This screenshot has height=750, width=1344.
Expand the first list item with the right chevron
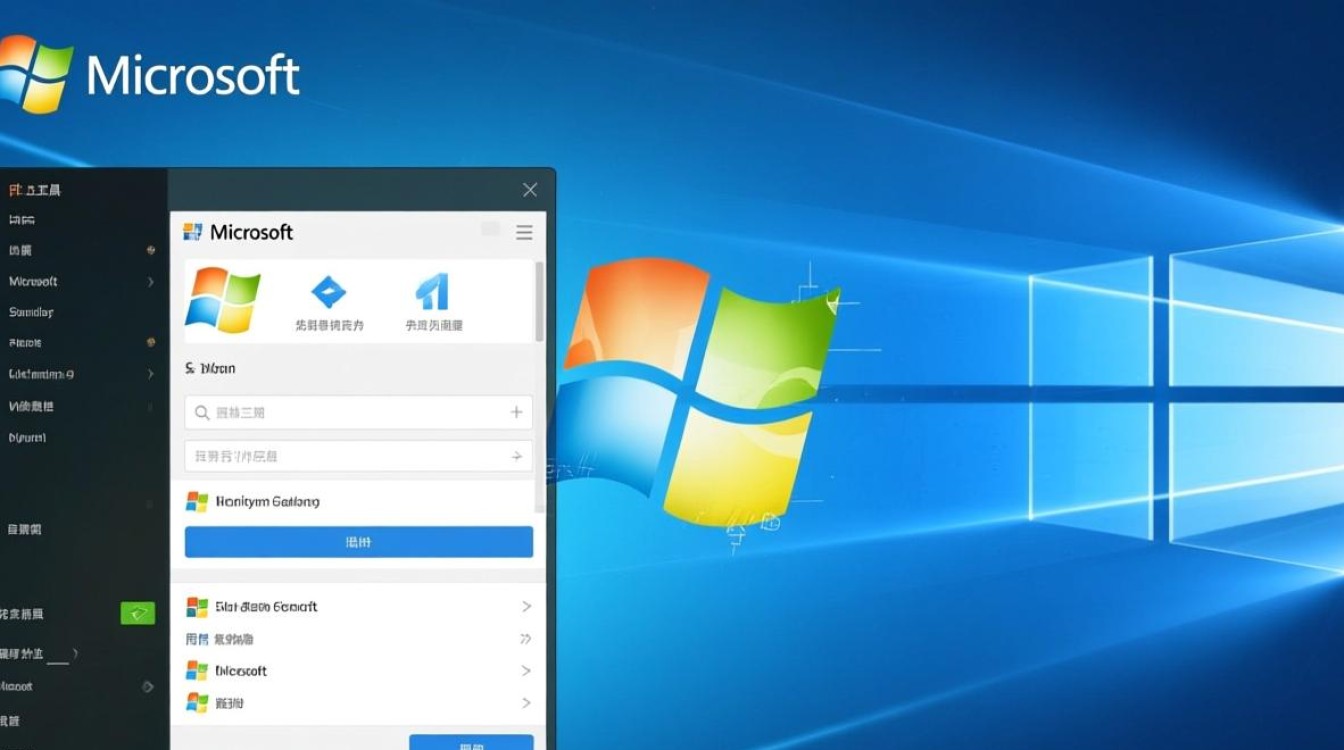click(x=528, y=606)
